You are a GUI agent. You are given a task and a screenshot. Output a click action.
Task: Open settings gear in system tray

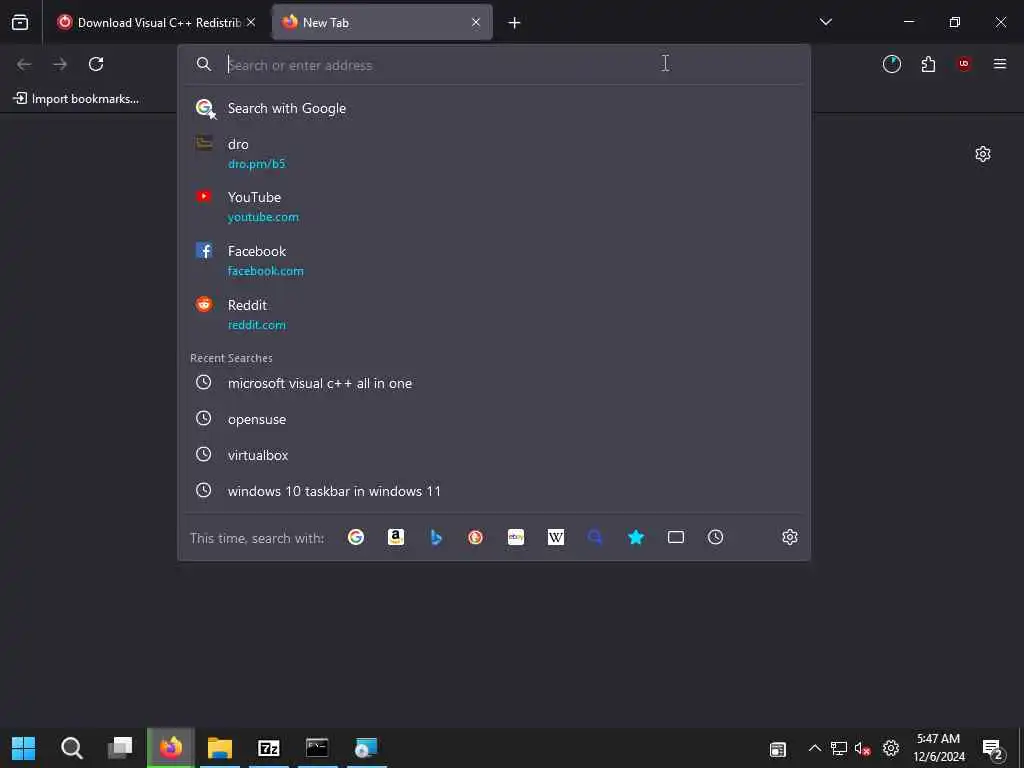tap(891, 748)
